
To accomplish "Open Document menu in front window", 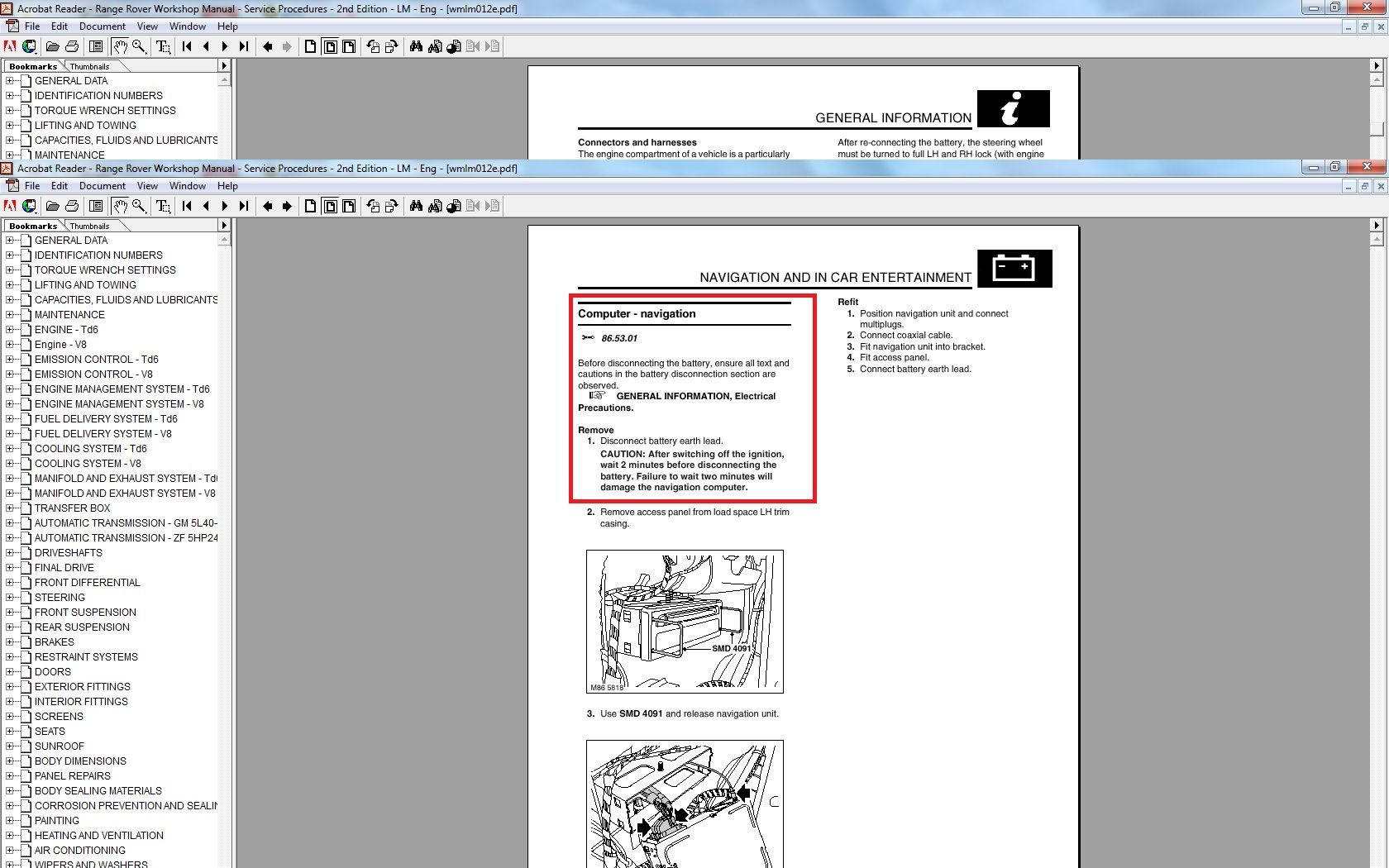I will 103,186.
